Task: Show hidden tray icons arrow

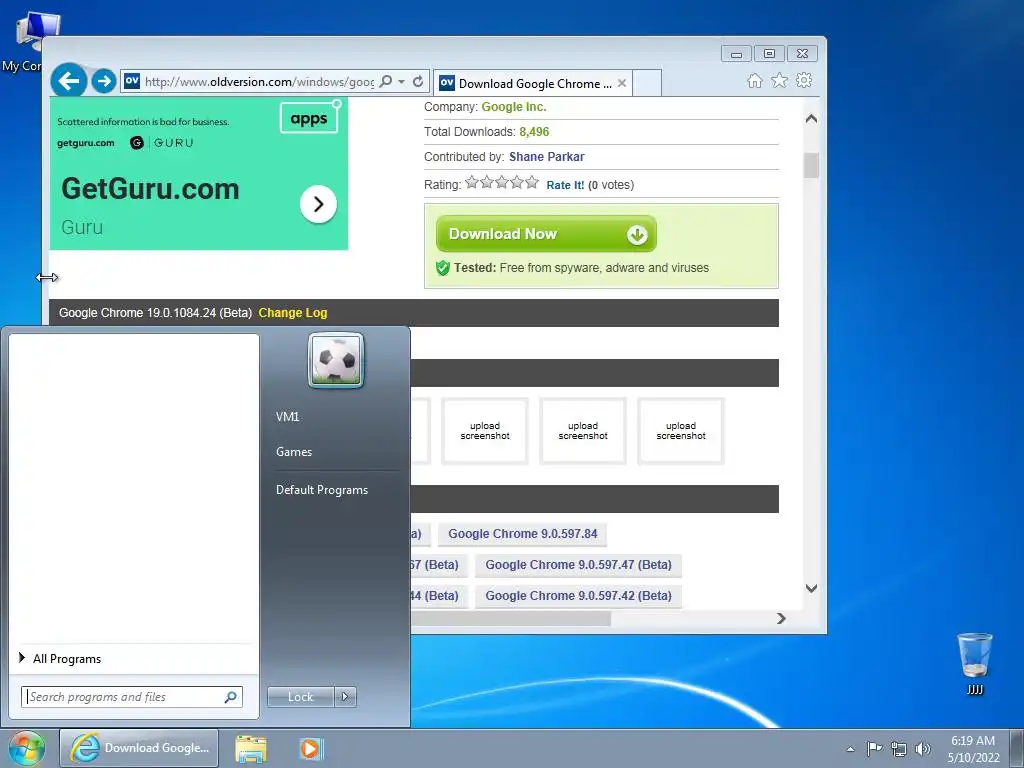Action: 850,749
